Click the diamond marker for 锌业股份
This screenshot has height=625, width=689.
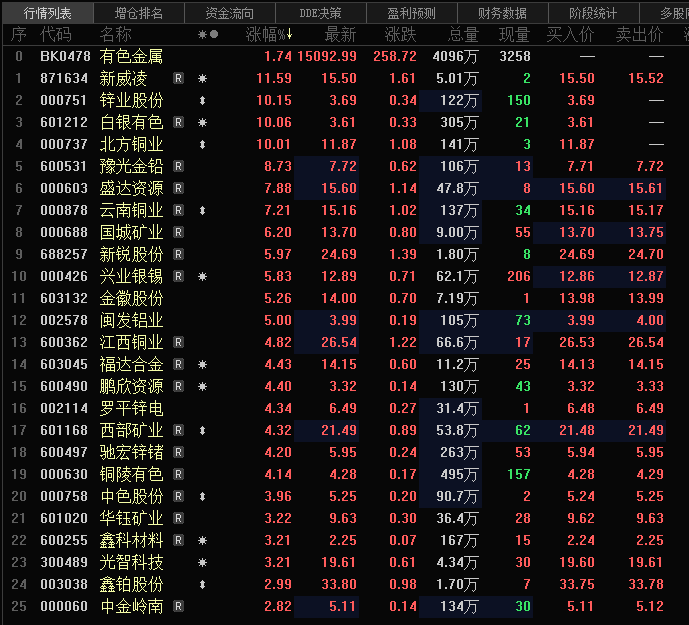(202, 100)
